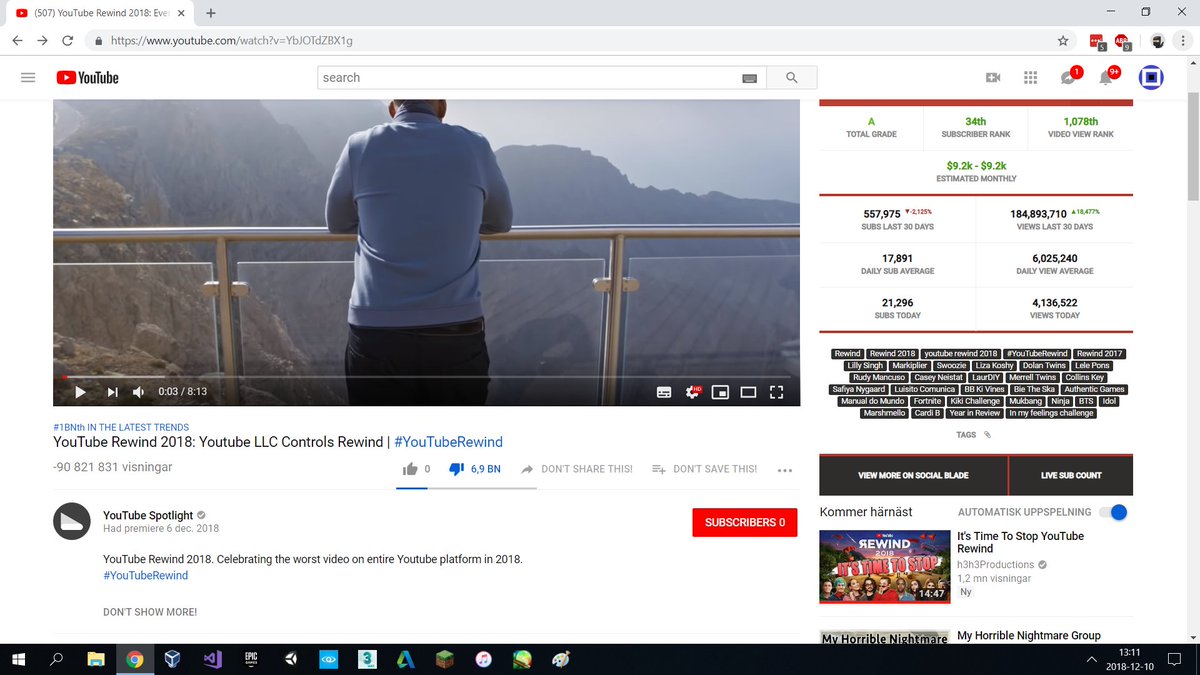Mute the video volume

coord(139,392)
